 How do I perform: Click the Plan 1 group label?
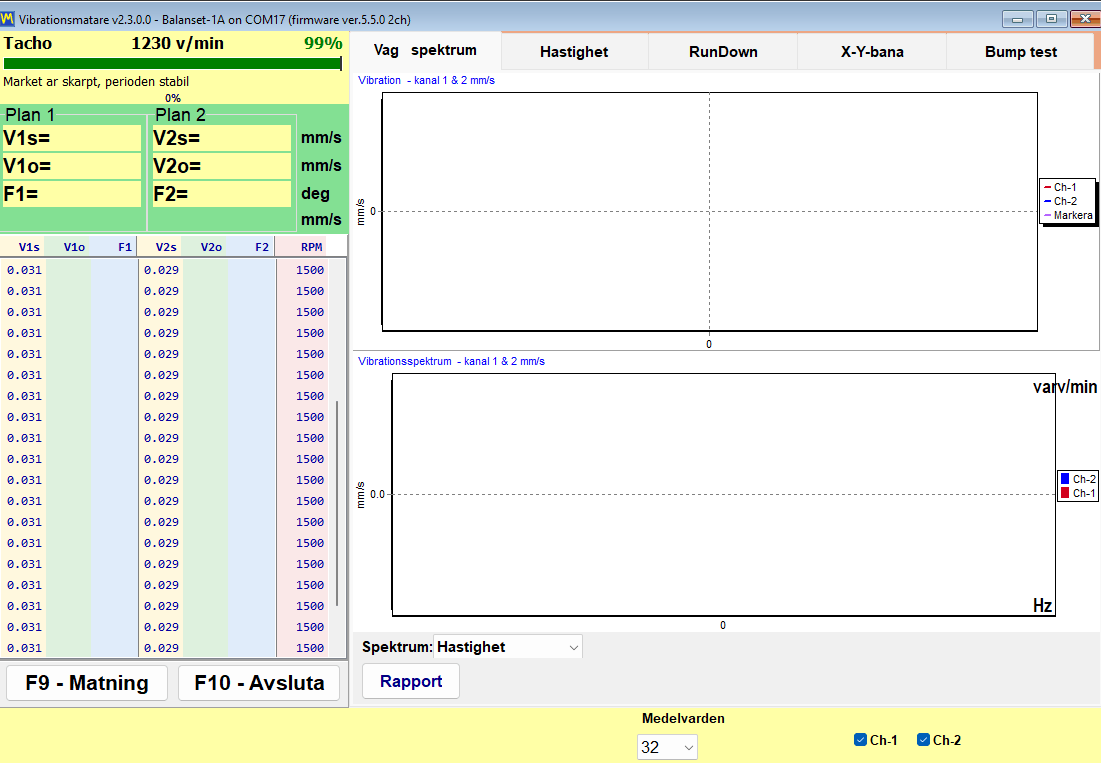point(29,114)
